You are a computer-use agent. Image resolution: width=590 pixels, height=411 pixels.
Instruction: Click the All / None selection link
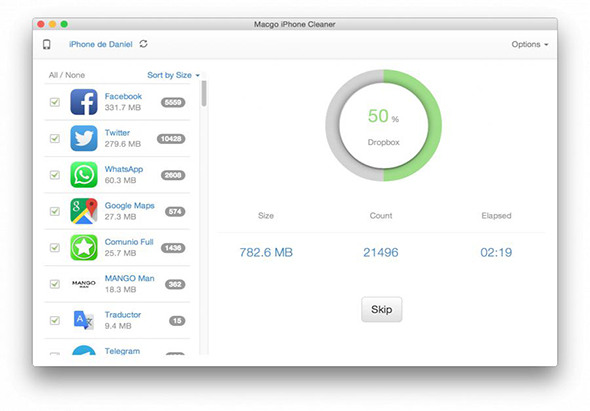(x=67, y=75)
